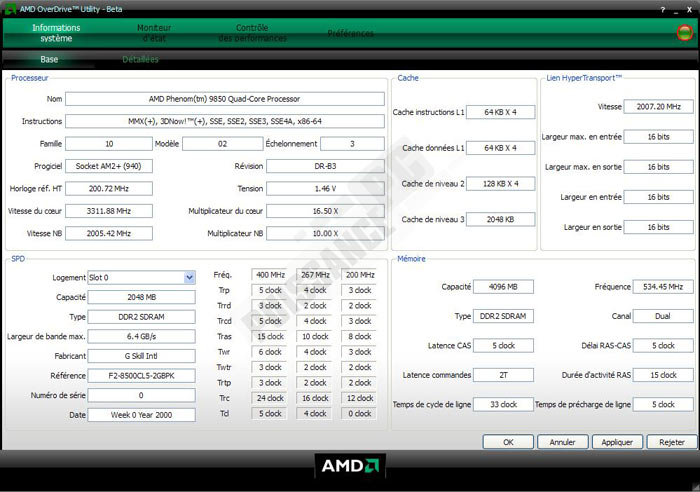Viewport: 700px width, 492px height.
Task: Click the Trc 24 clock cell
Action: [x=270, y=398]
